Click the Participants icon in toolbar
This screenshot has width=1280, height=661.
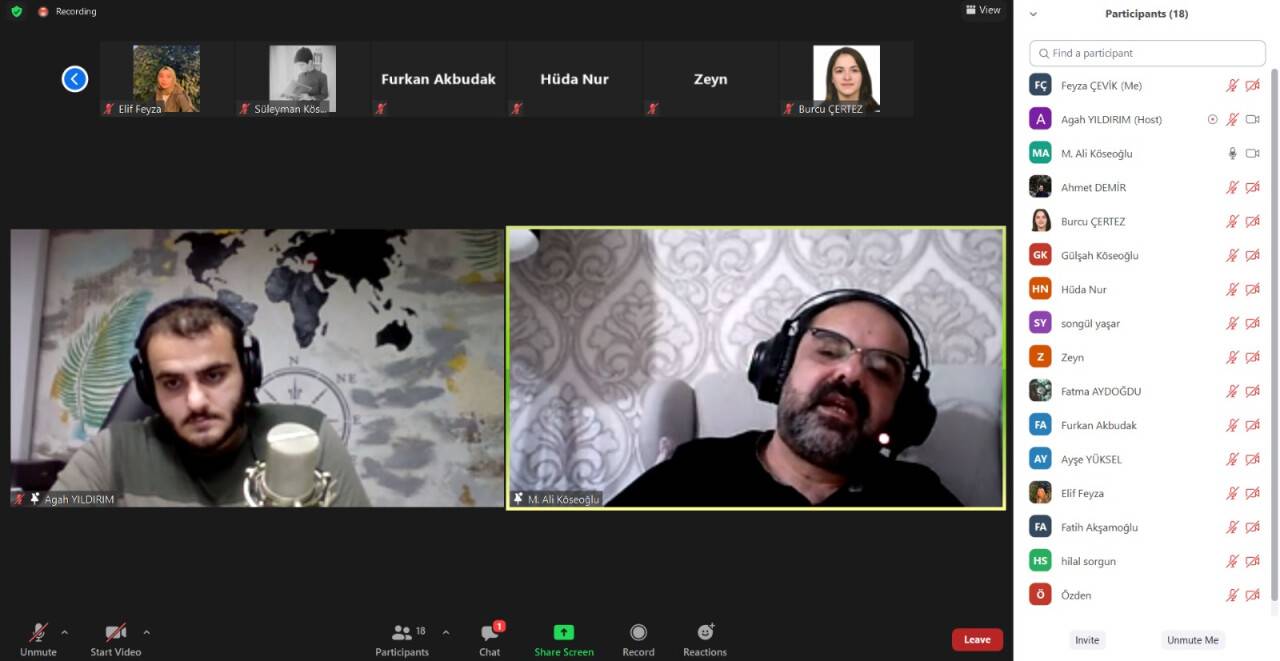[x=402, y=633]
